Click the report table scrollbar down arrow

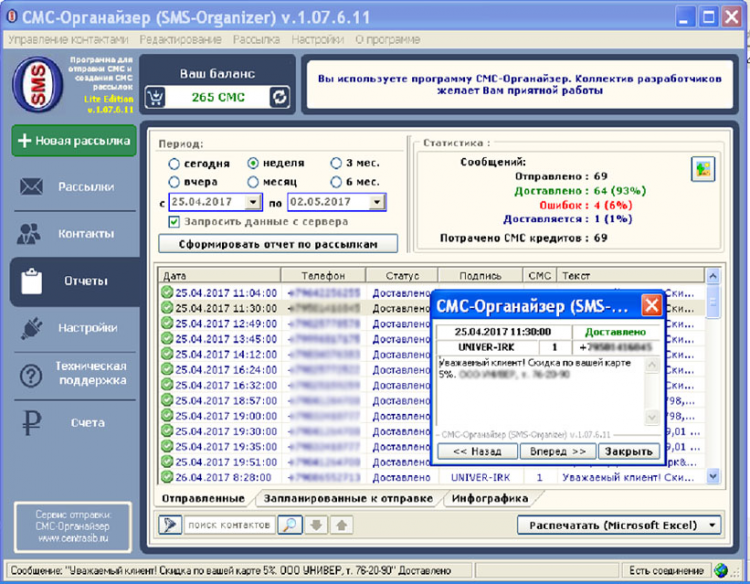pyautogui.click(x=713, y=476)
